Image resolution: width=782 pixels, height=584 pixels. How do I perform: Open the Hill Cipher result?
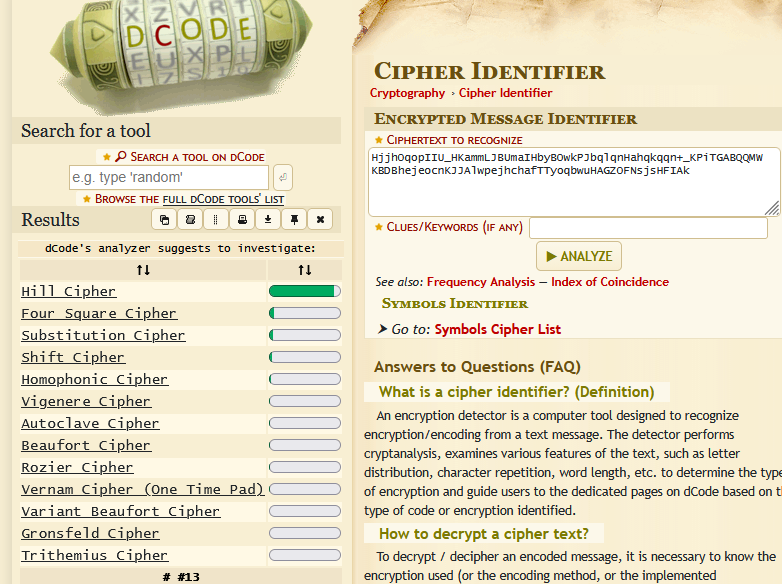click(69, 291)
